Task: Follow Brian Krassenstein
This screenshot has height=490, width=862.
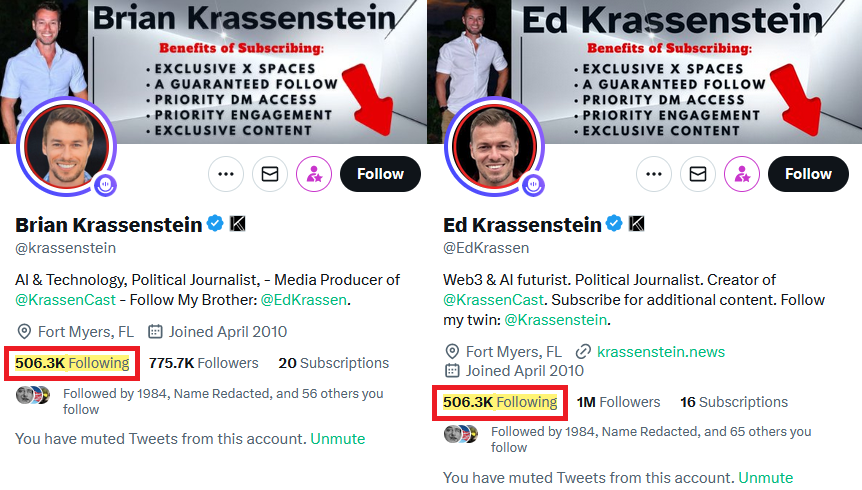Action: click(x=380, y=174)
